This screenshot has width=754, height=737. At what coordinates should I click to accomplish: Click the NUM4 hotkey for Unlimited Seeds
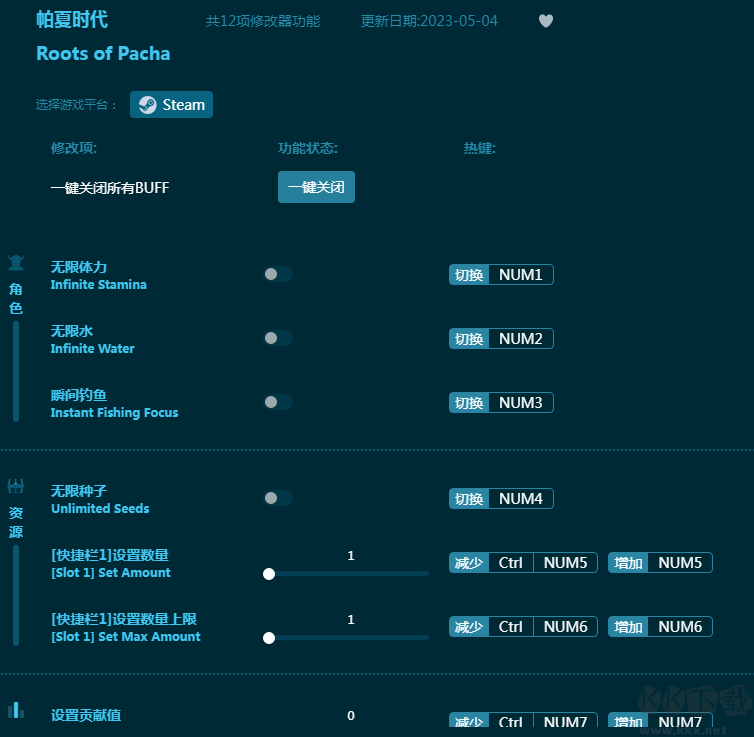coord(520,499)
